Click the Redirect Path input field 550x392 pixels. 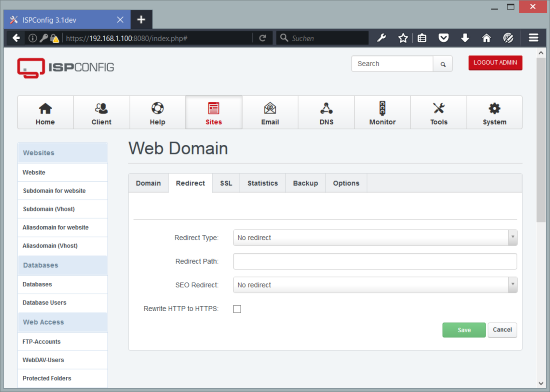[x=375, y=261]
